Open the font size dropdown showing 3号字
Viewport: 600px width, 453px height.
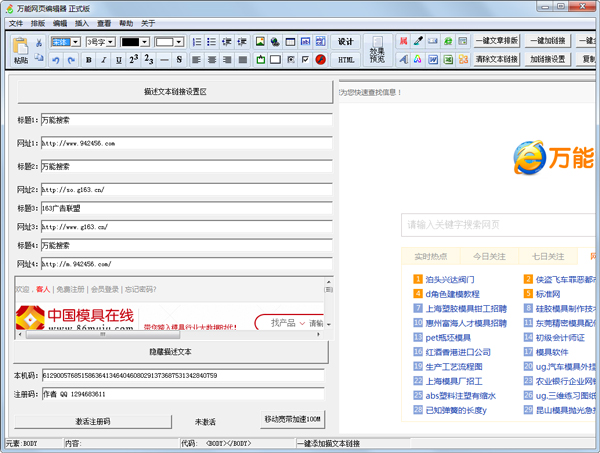111,42
